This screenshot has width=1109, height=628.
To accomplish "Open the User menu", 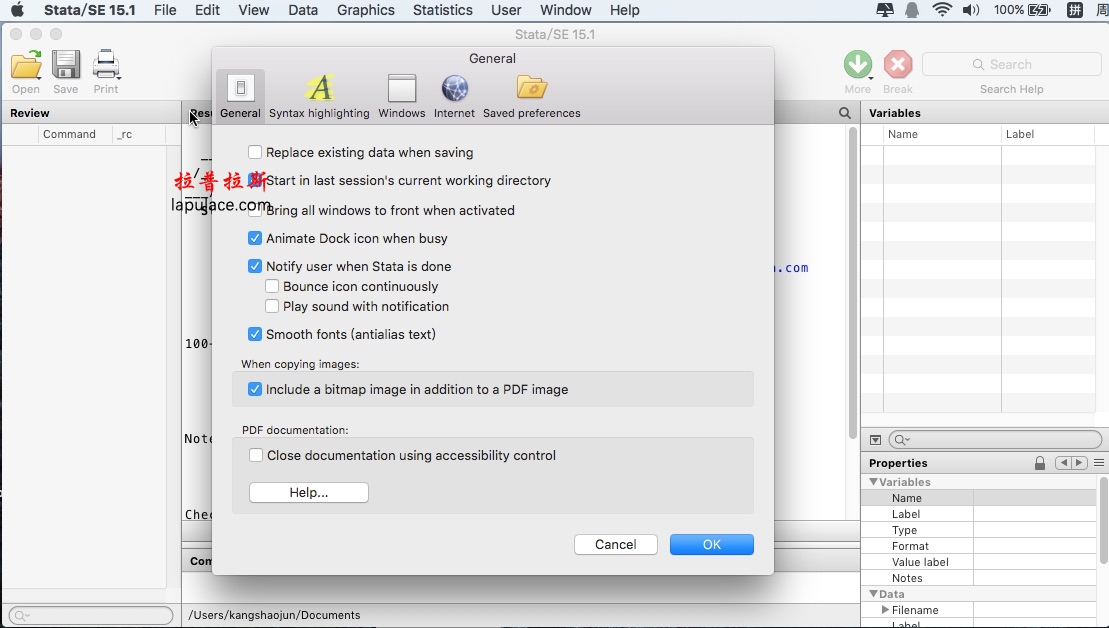I will click(x=506, y=10).
